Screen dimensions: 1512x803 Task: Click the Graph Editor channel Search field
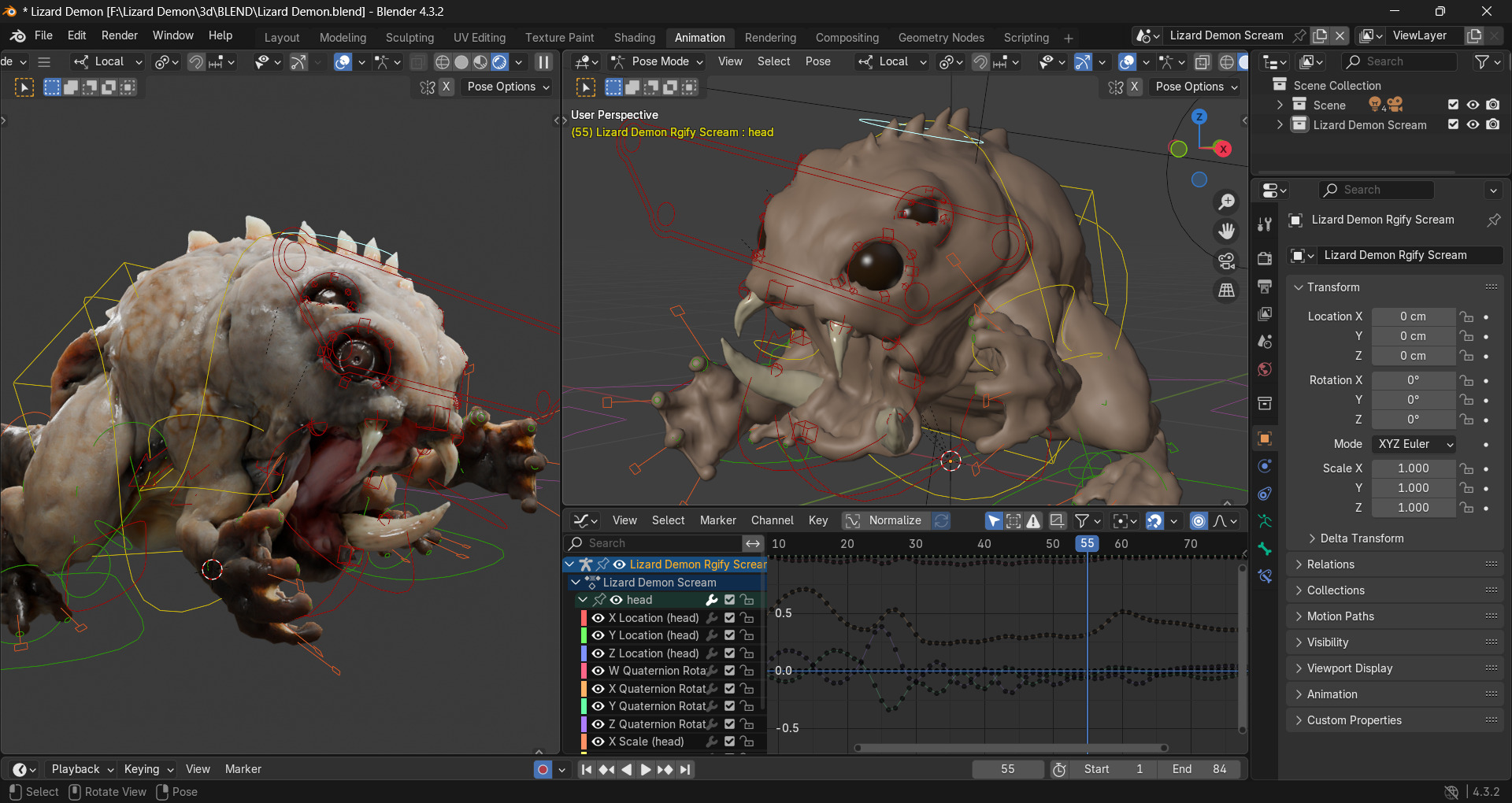[x=654, y=543]
